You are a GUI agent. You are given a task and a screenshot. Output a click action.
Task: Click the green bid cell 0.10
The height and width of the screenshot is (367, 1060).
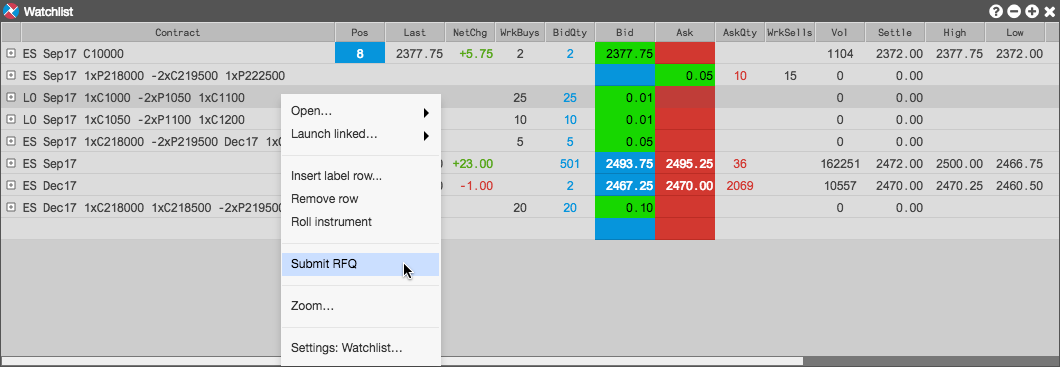click(625, 207)
